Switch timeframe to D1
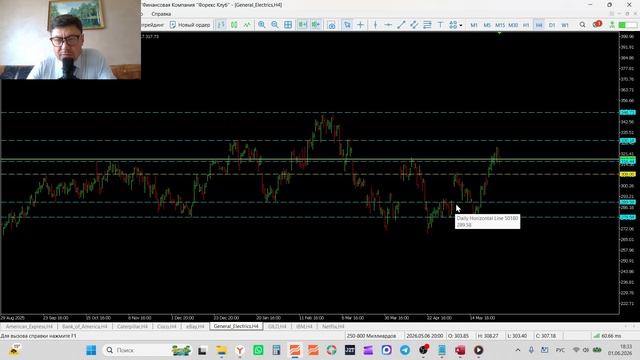The height and width of the screenshot is (360, 640). pyautogui.click(x=552, y=25)
